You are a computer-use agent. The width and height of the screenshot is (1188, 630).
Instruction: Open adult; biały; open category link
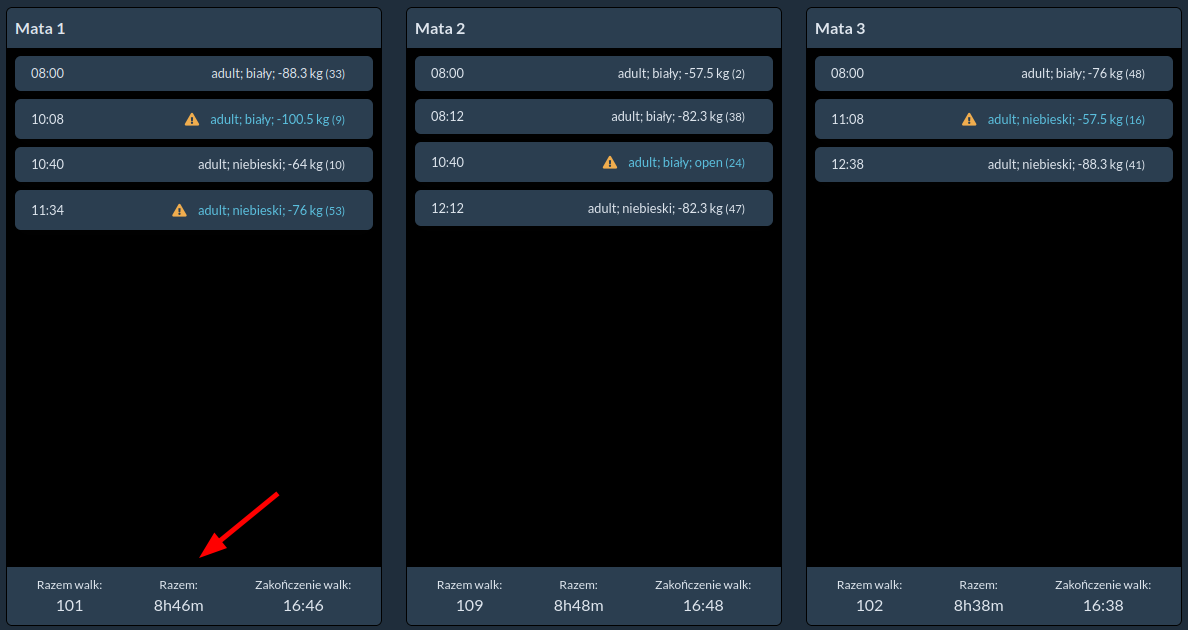click(x=686, y=162)
